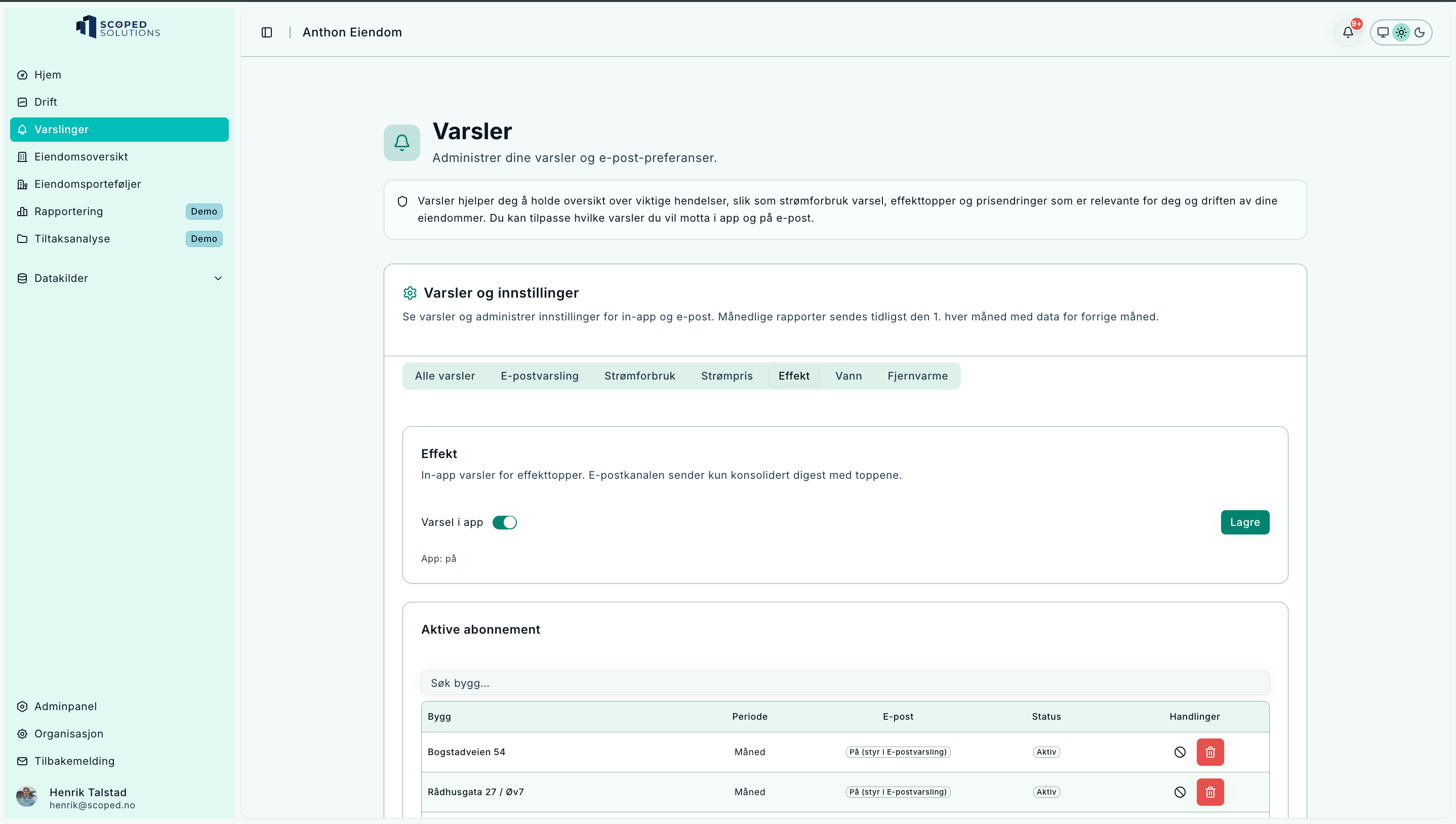Open Adminpanel from the sidebar

(x=65, y=706)
